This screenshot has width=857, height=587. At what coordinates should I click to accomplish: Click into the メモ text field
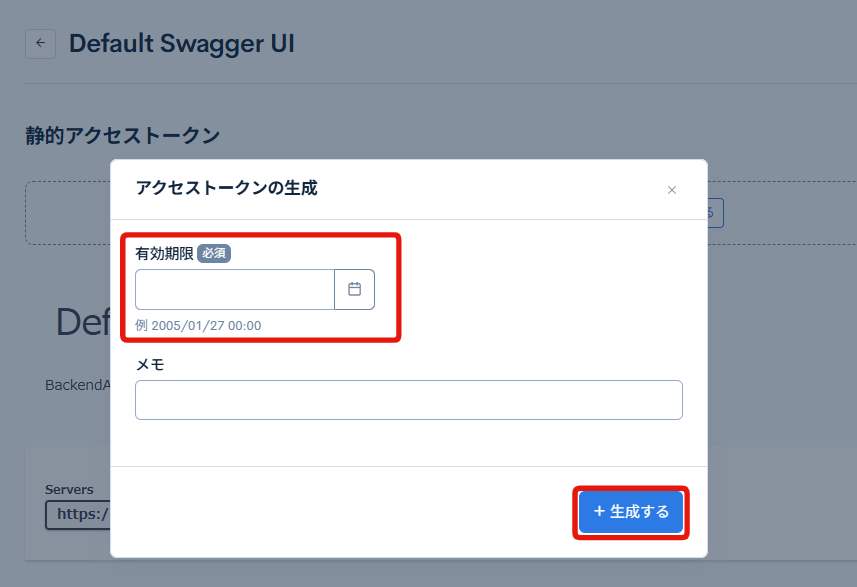(x=408, y=400)
